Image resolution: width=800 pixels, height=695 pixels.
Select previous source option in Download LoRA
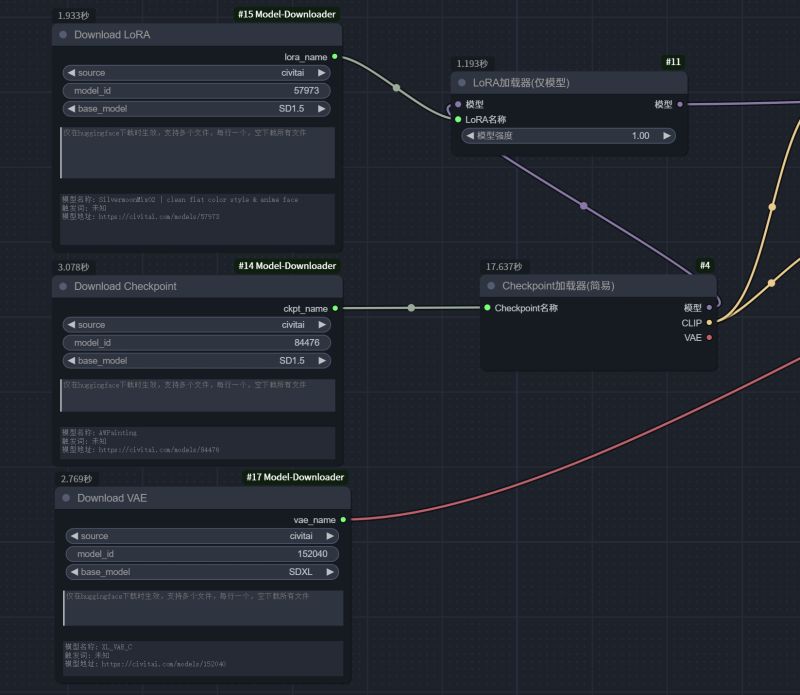71,72
